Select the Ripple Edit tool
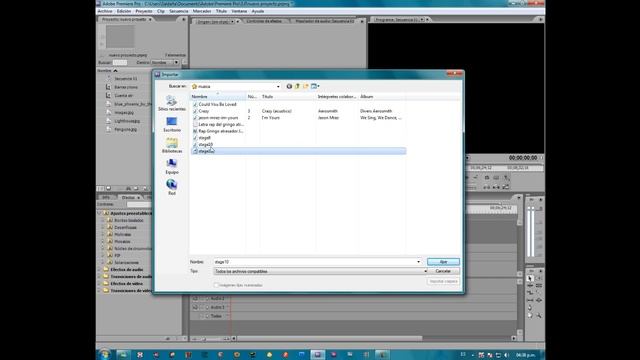Viewport: 640px width, 360px height. [530, 286]
